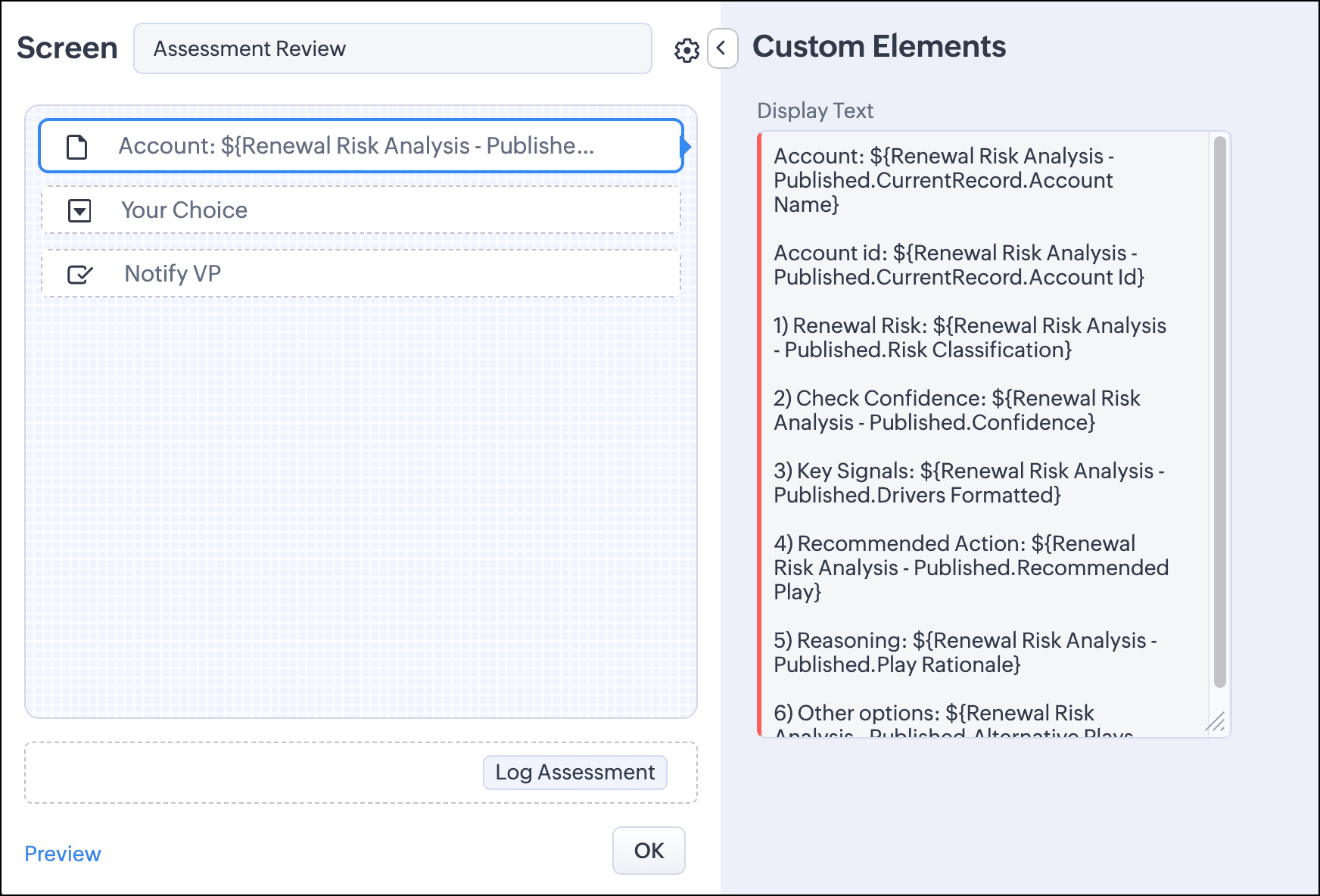Click the Recommended Action line in Display Text
This screenshot has height=896, width=1320.
click(x=971, y=568)
